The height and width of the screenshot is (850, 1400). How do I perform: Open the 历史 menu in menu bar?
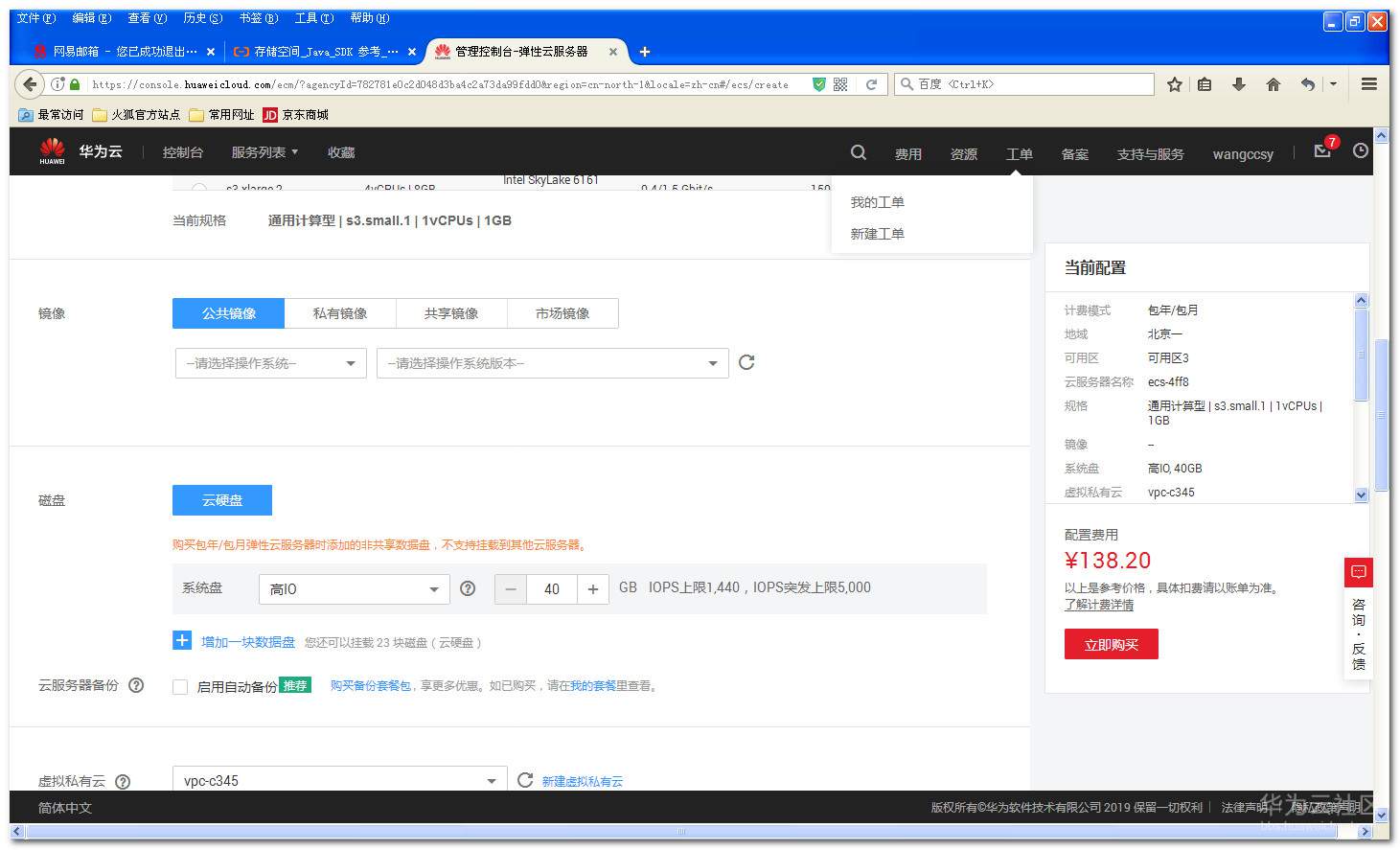[203, 18]
